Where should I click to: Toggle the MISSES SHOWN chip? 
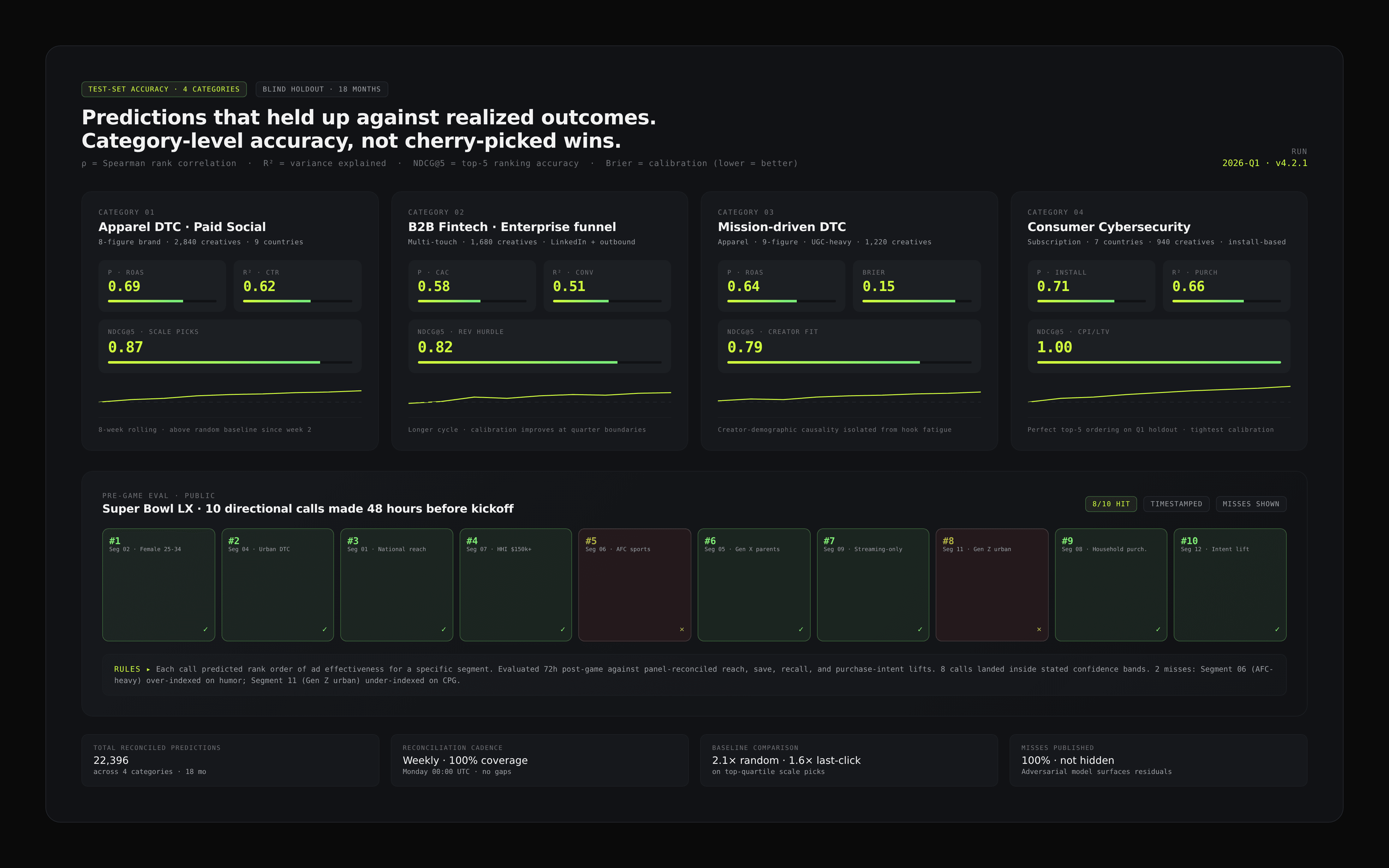click(1251, 504)
